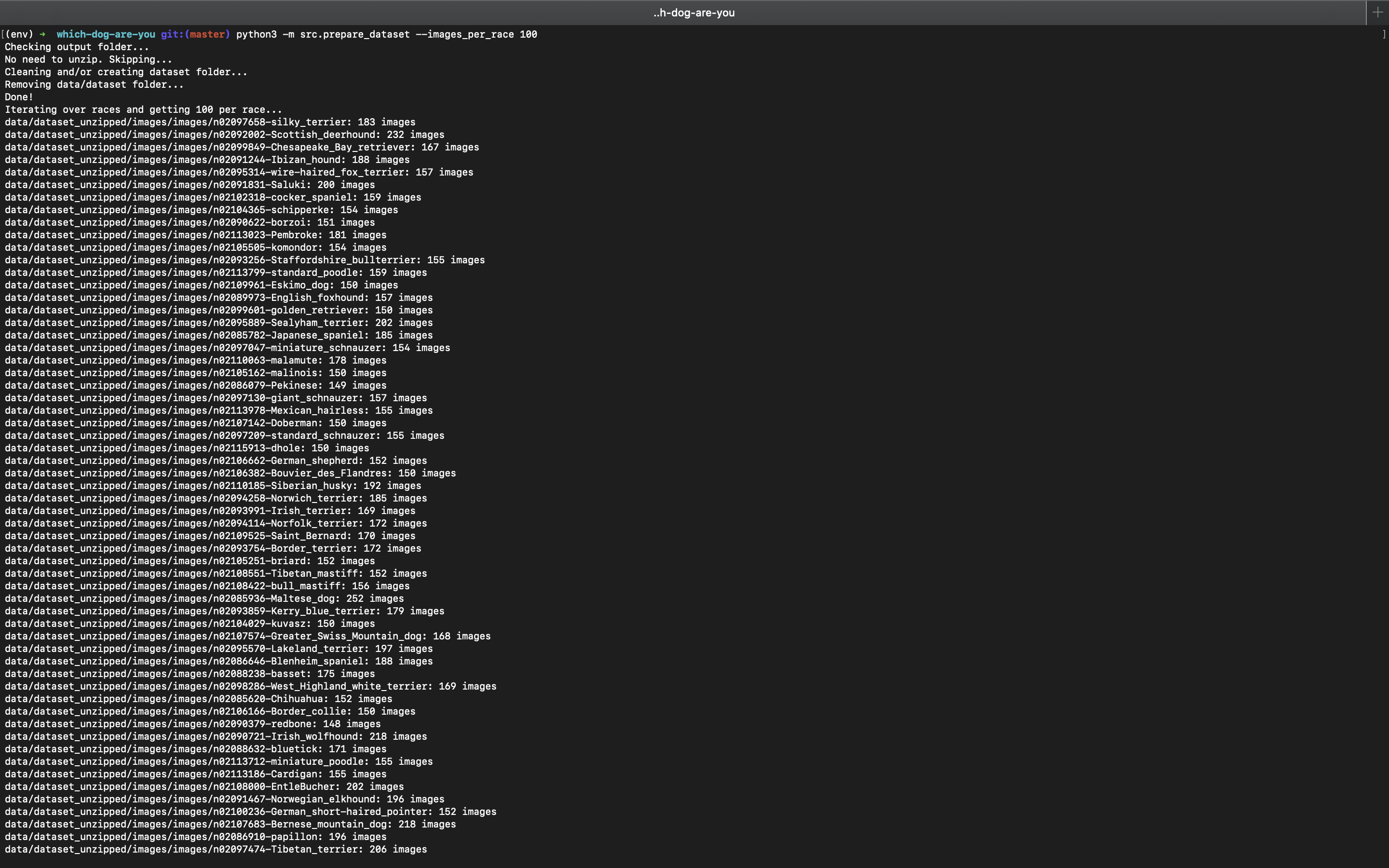Click the 'Removing data/dataset folder...' line
1389x868 pixels.
point(94,84)
